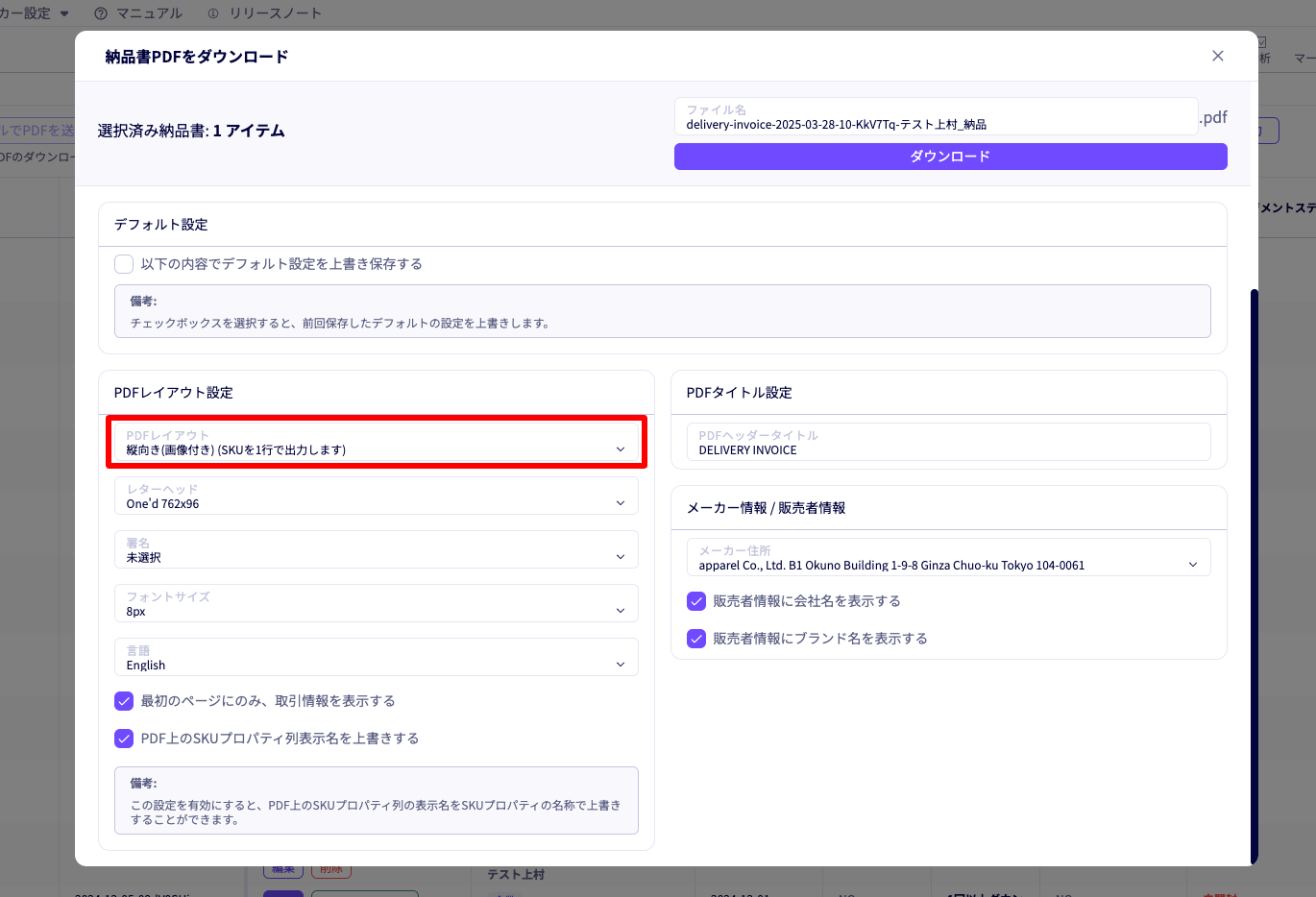The image size is (1316, 897).
Task: Click the メーカー情報 / 販売者情報 heading
Action: click(x=767, y=508)
